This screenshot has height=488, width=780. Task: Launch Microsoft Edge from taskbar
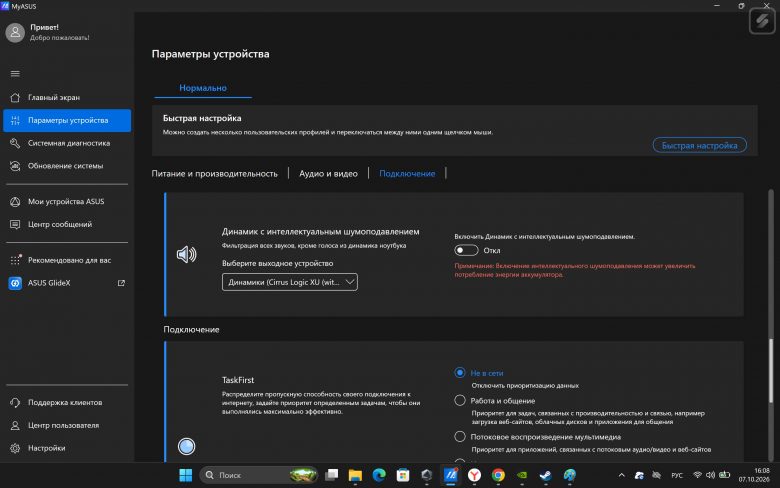coord(379,475)
